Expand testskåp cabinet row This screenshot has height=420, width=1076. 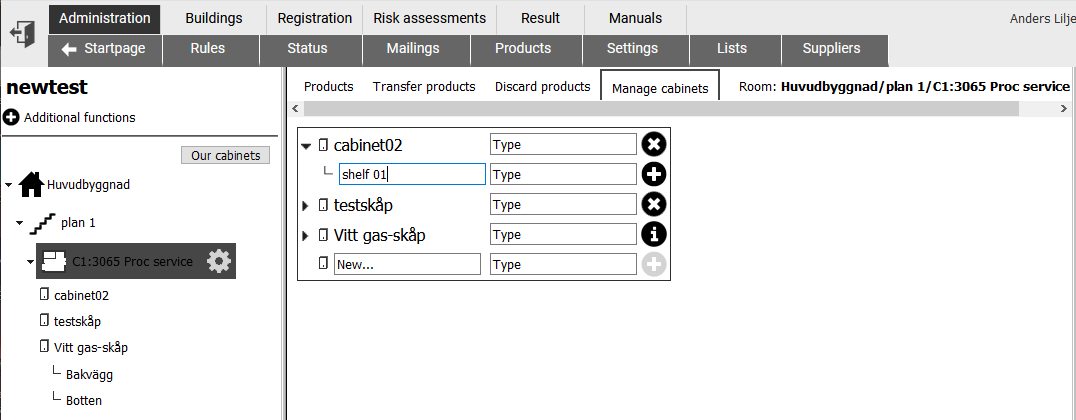pyautogui.click(x=306, y=205)
